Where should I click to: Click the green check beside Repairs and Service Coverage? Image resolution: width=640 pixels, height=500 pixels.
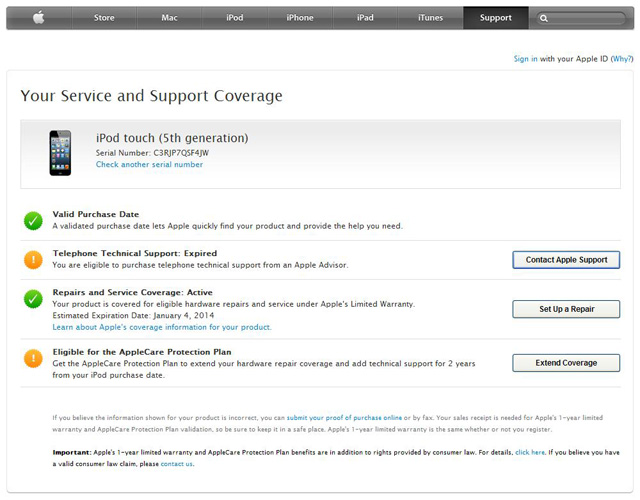[33, 299]
